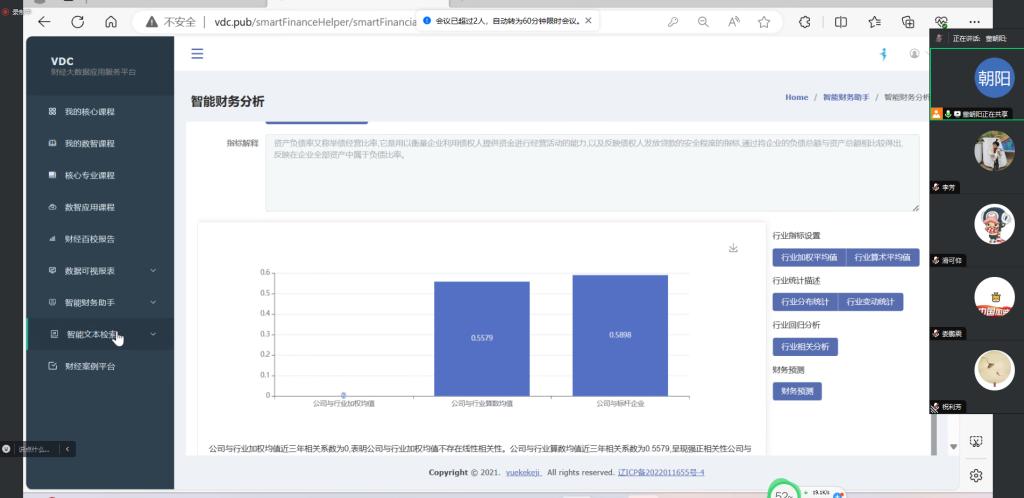The image size is (1024, 498).
Task: Click inside the 指标解释 text area
Action: [591, 170]
